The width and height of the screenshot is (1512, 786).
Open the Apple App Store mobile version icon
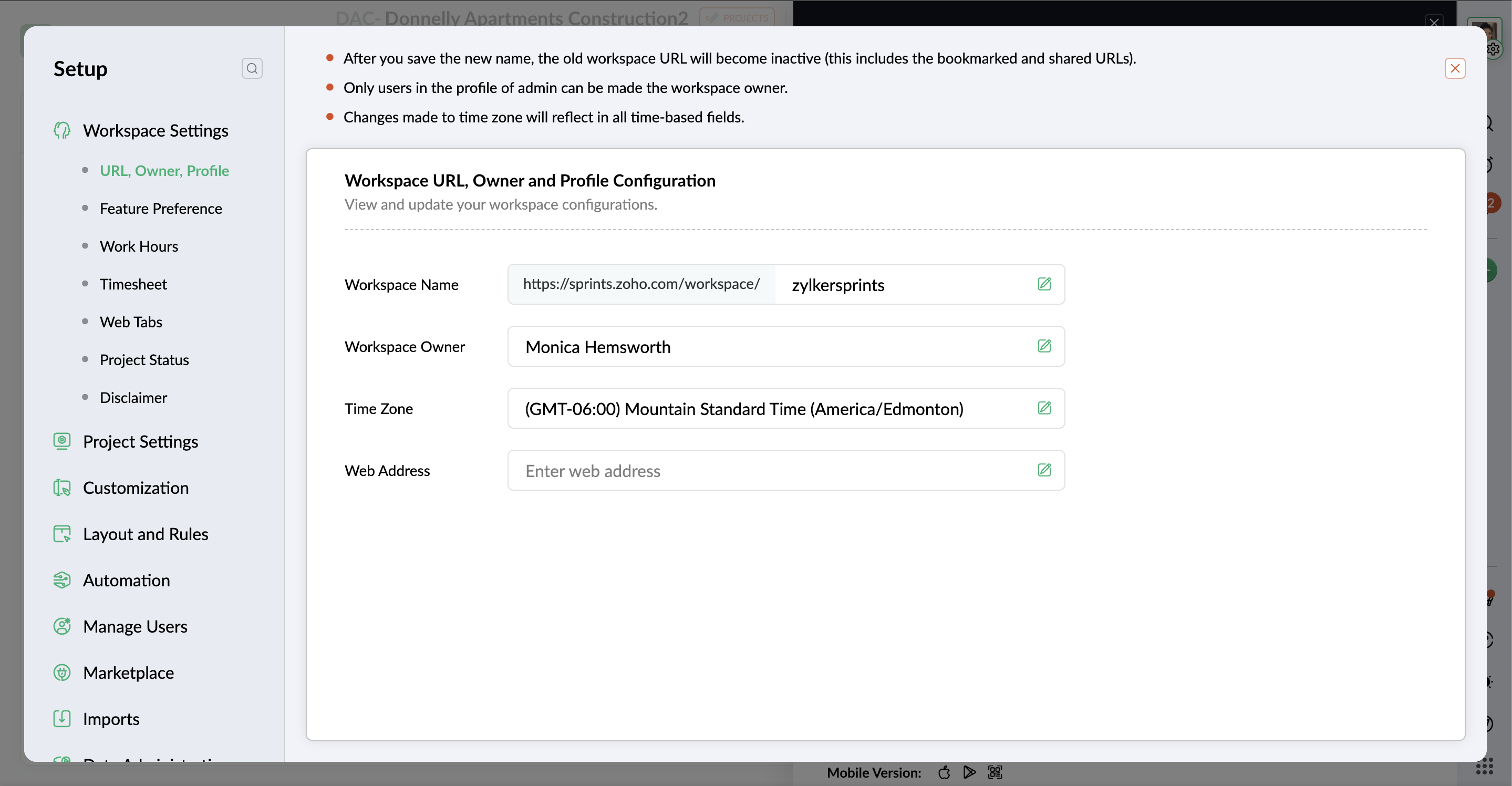[944, 772]
